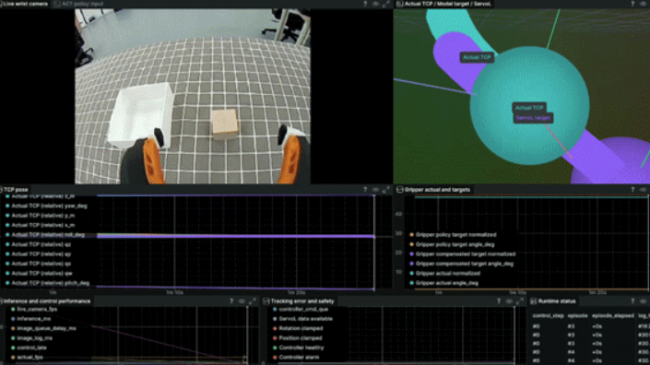Select the Live wrist camera tab
The width and height of the screenshot is (650, 365).
coord(24,4)
